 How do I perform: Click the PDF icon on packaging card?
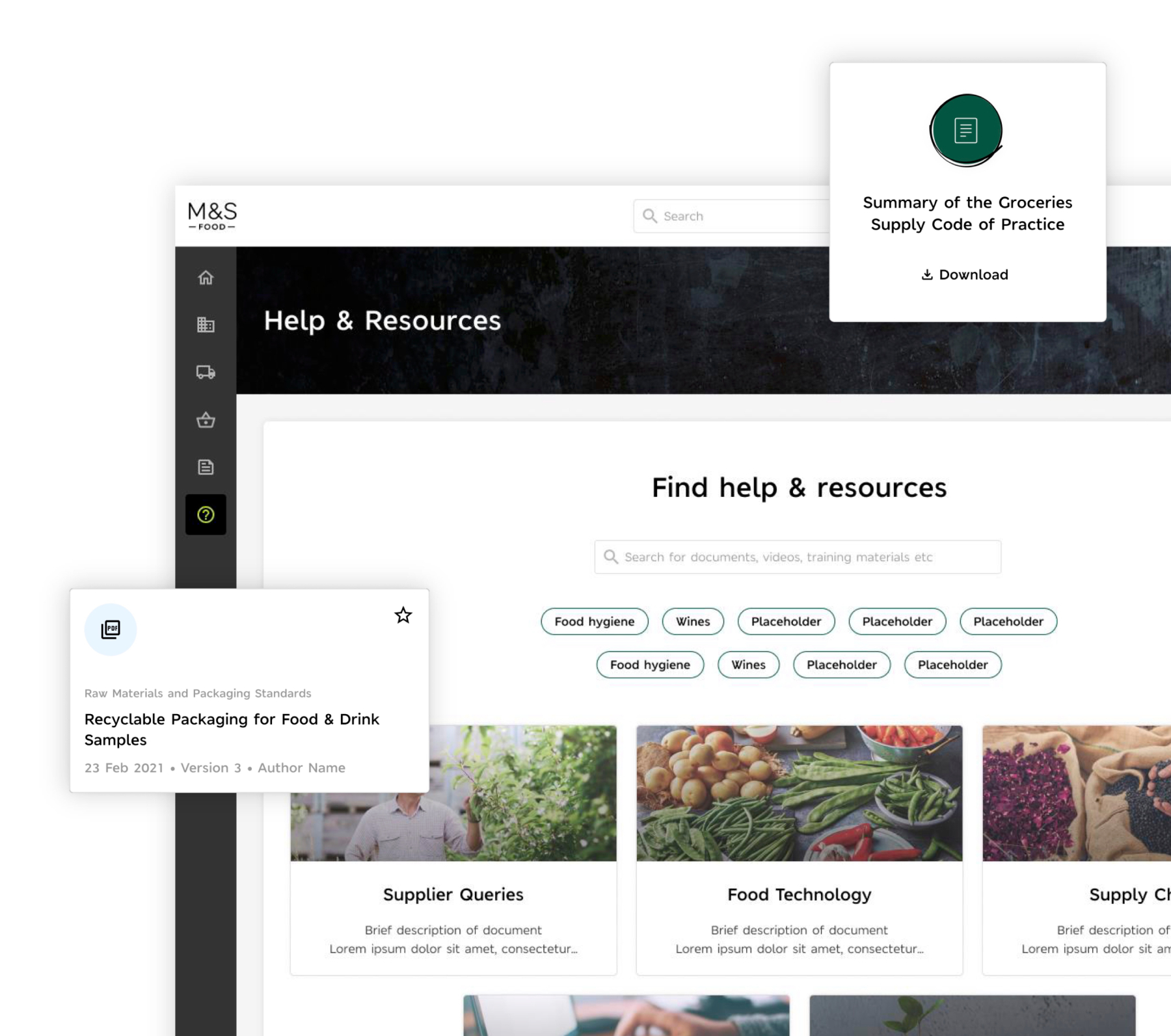[111, 630]
